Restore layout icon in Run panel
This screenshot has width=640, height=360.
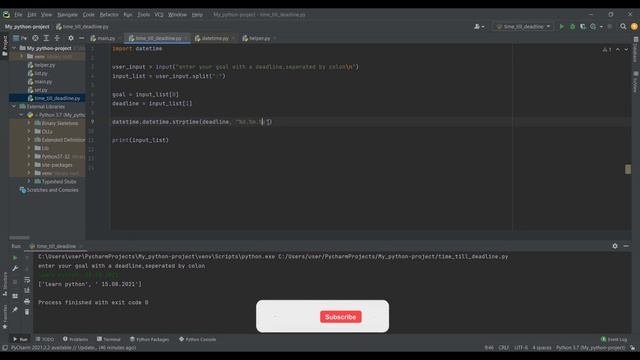coord(15,296)
